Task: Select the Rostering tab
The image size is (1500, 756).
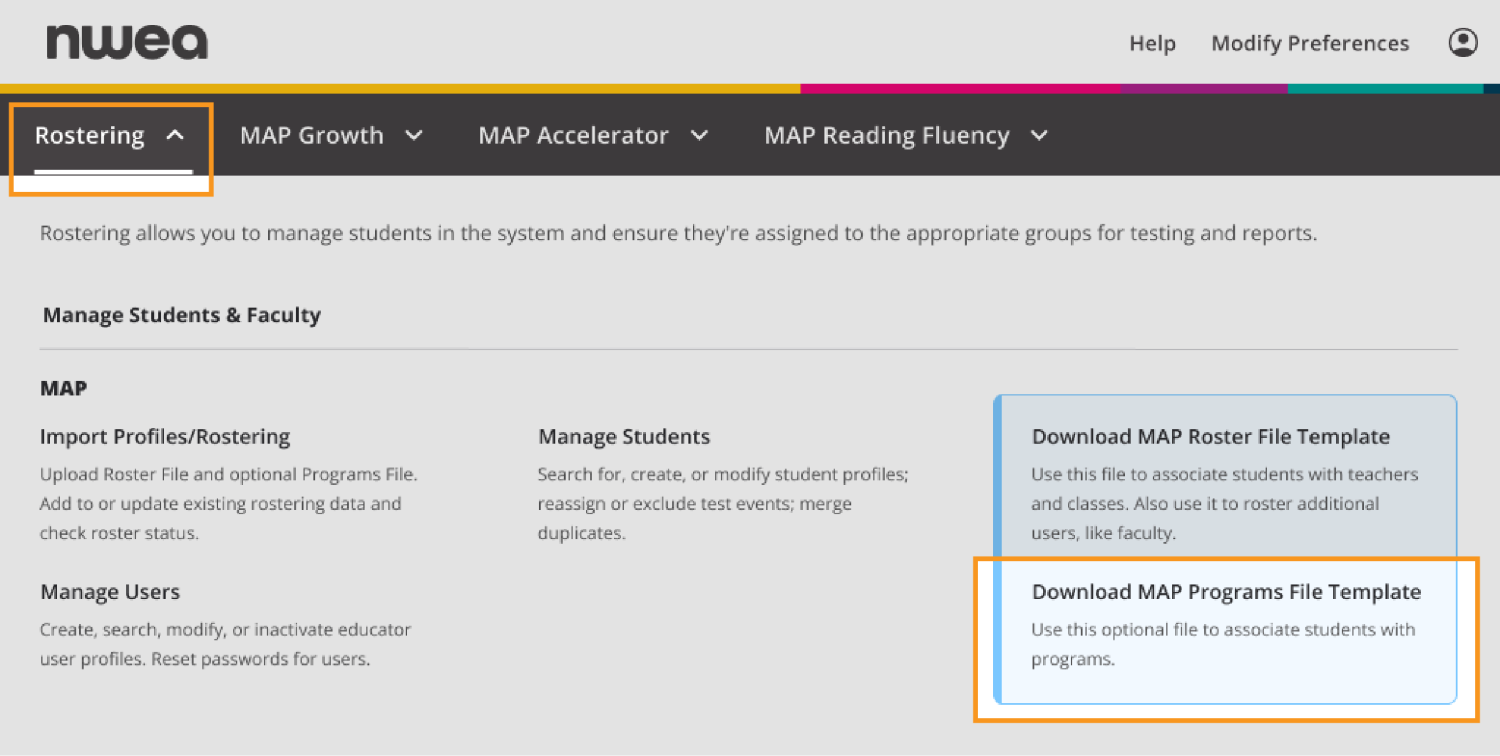Action: [x=89, y=134]
